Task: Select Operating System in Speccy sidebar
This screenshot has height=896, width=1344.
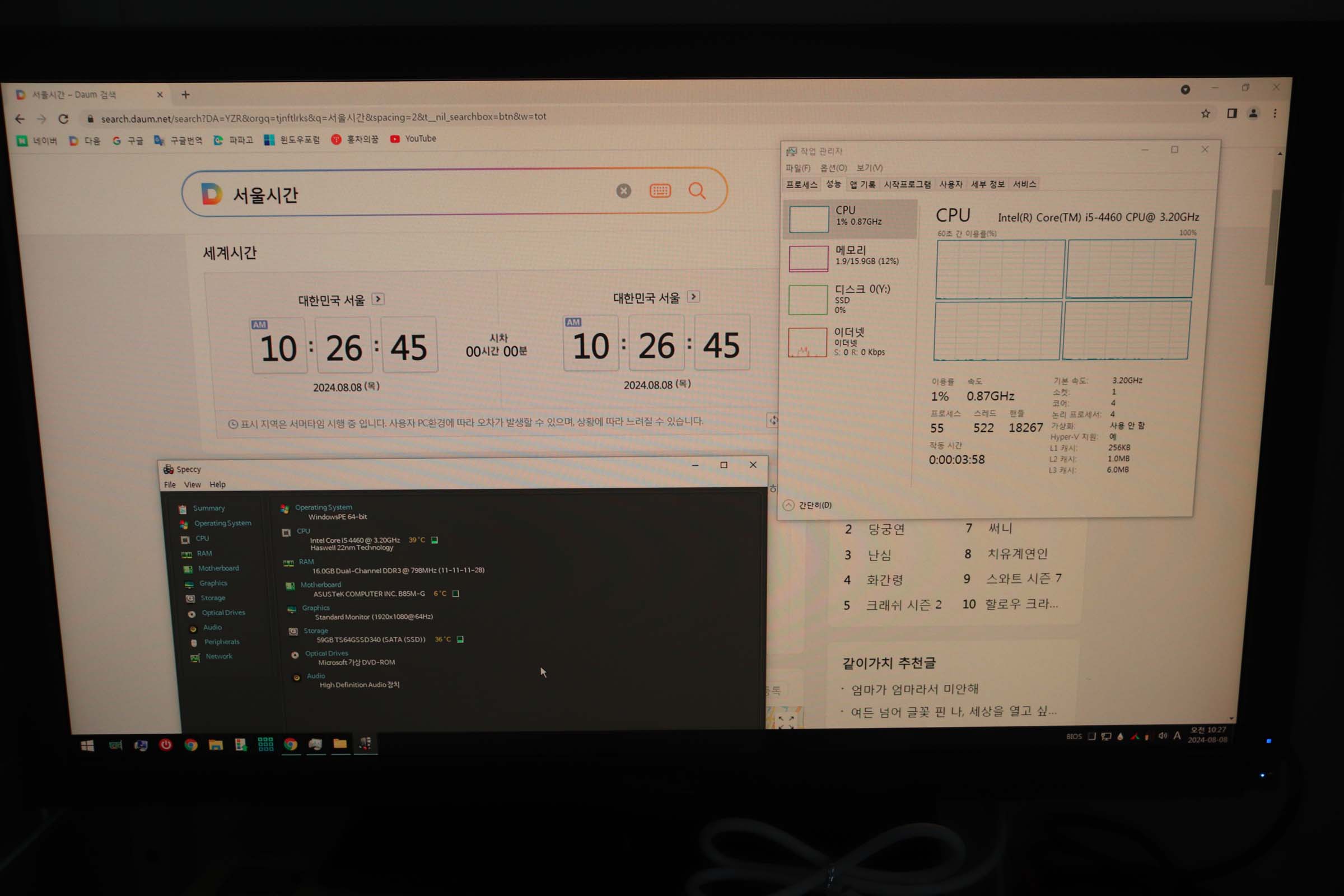Action: pos(216,524)
